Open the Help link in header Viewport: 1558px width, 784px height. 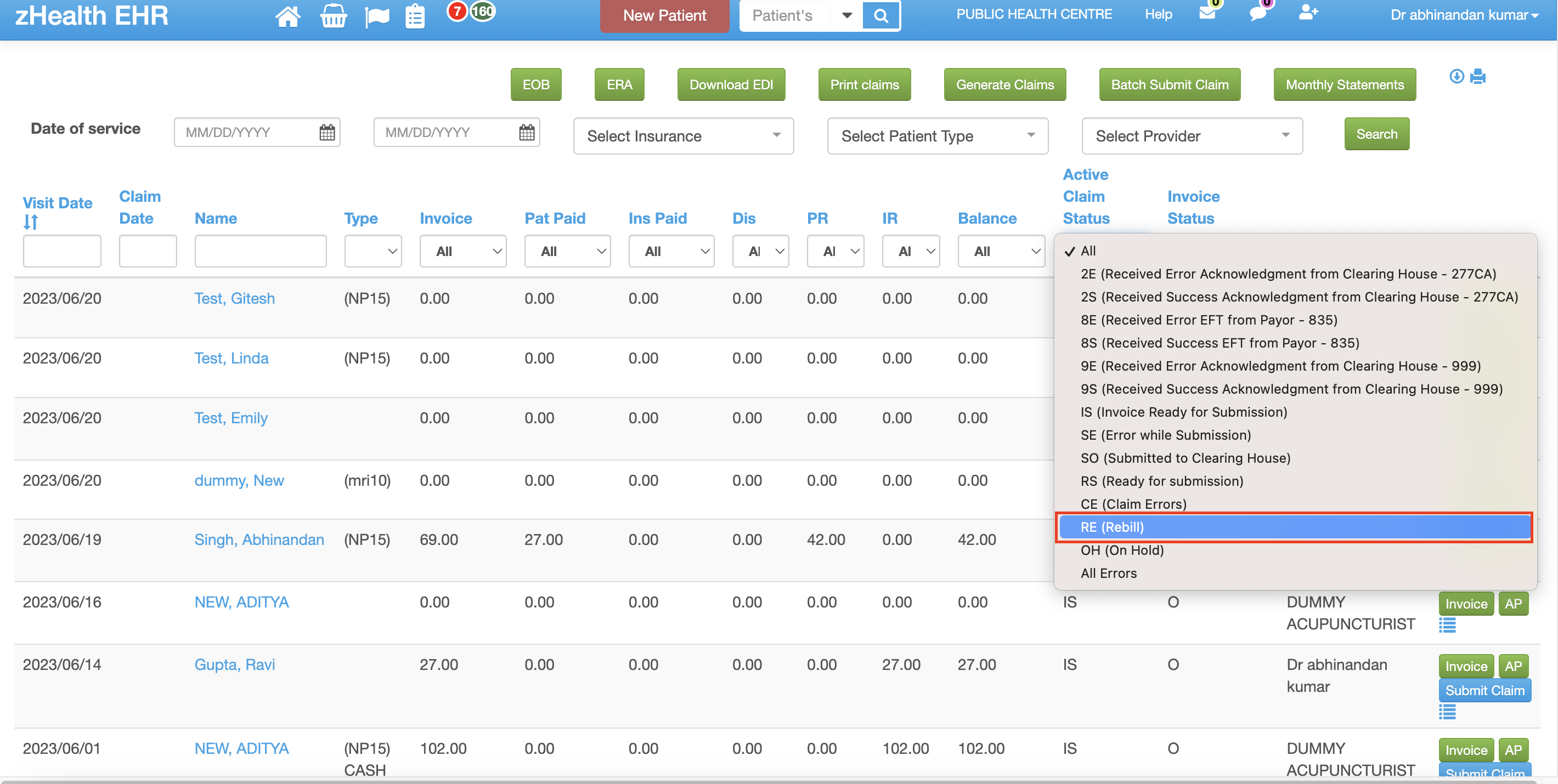(1158, 14)
